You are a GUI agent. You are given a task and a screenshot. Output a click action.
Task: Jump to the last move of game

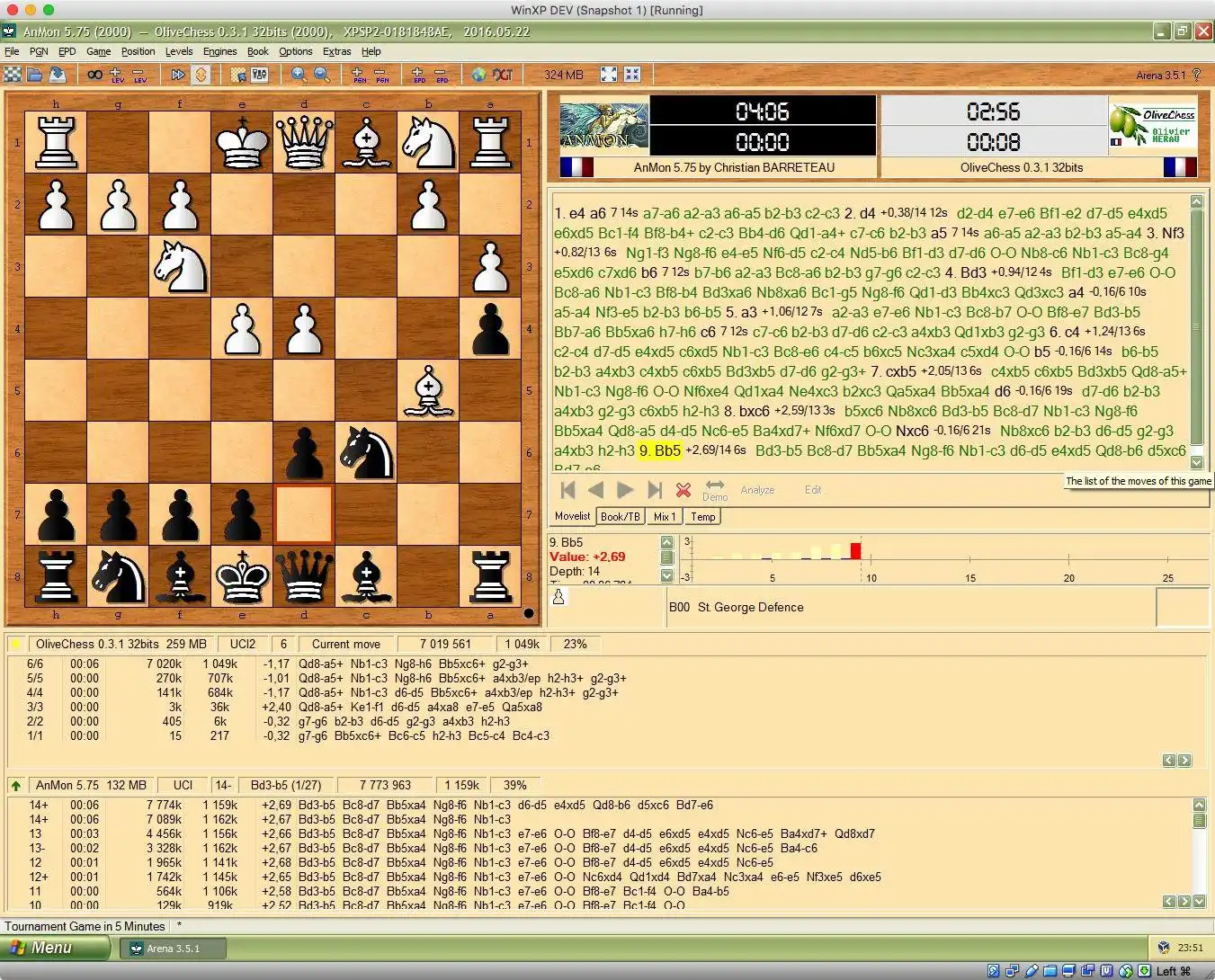point(655,490)
